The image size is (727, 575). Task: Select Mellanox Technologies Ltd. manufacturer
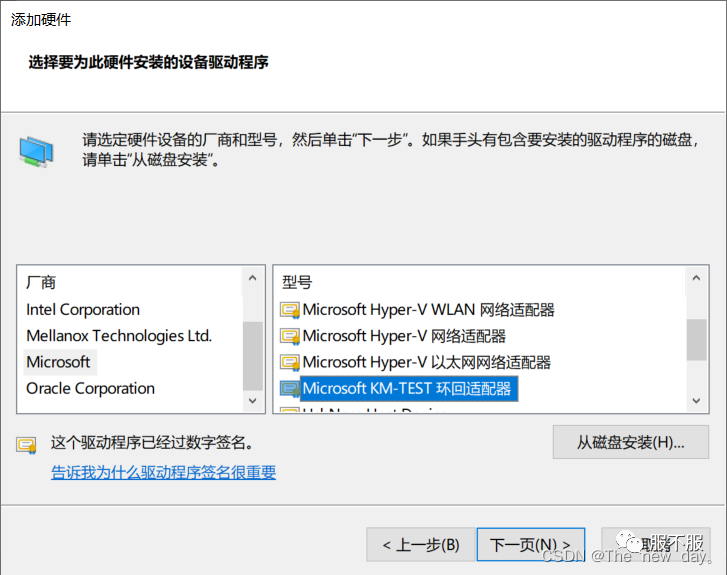pos(119,336)
